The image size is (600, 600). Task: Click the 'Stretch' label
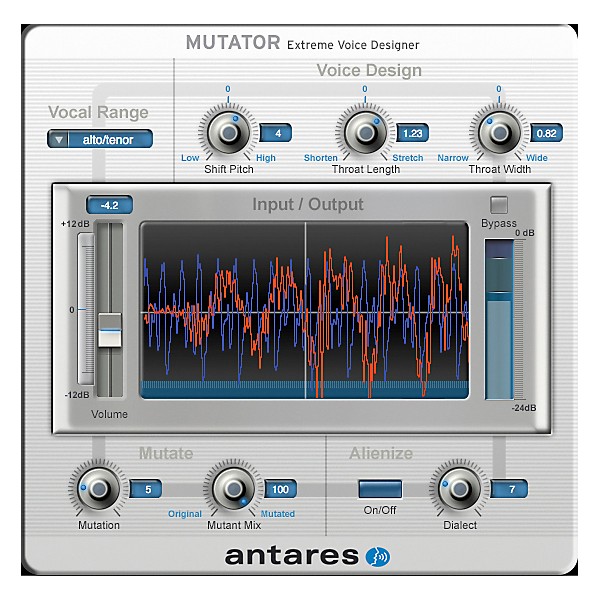pyautogui.click(x=408, y=158)
